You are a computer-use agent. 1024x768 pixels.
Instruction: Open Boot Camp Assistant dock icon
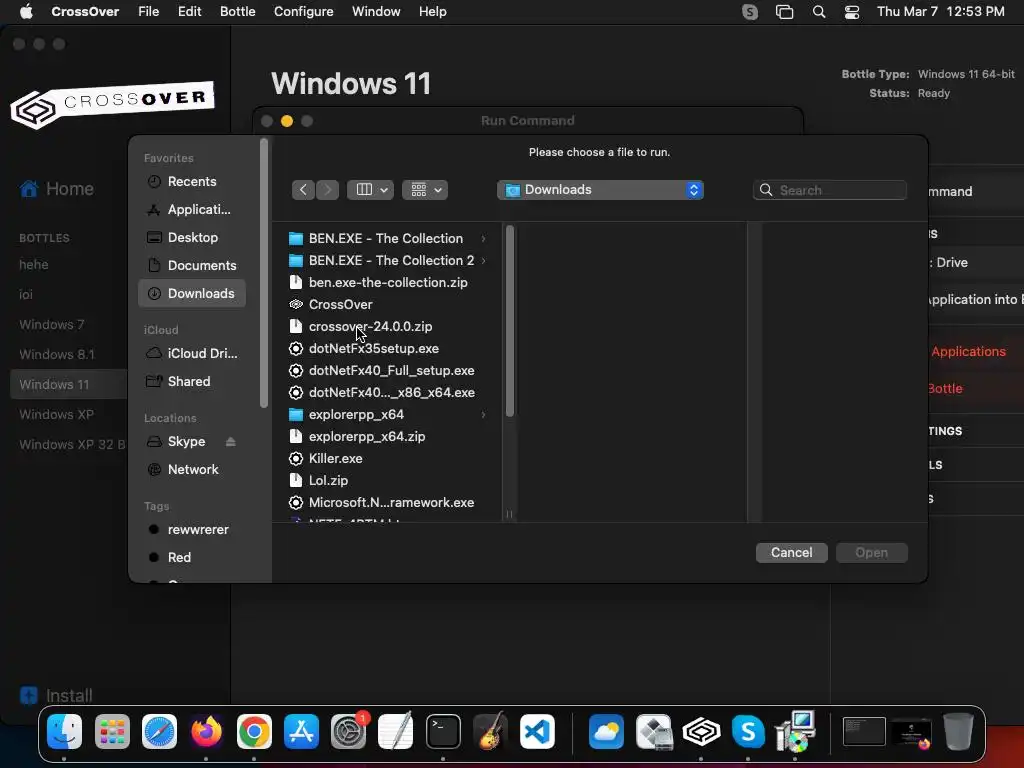click(x=654, y=731)
